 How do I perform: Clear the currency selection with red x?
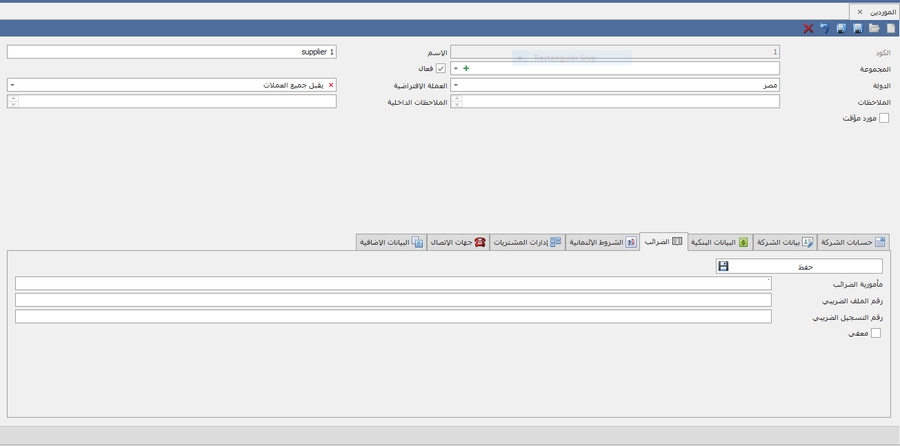point(332,86)
